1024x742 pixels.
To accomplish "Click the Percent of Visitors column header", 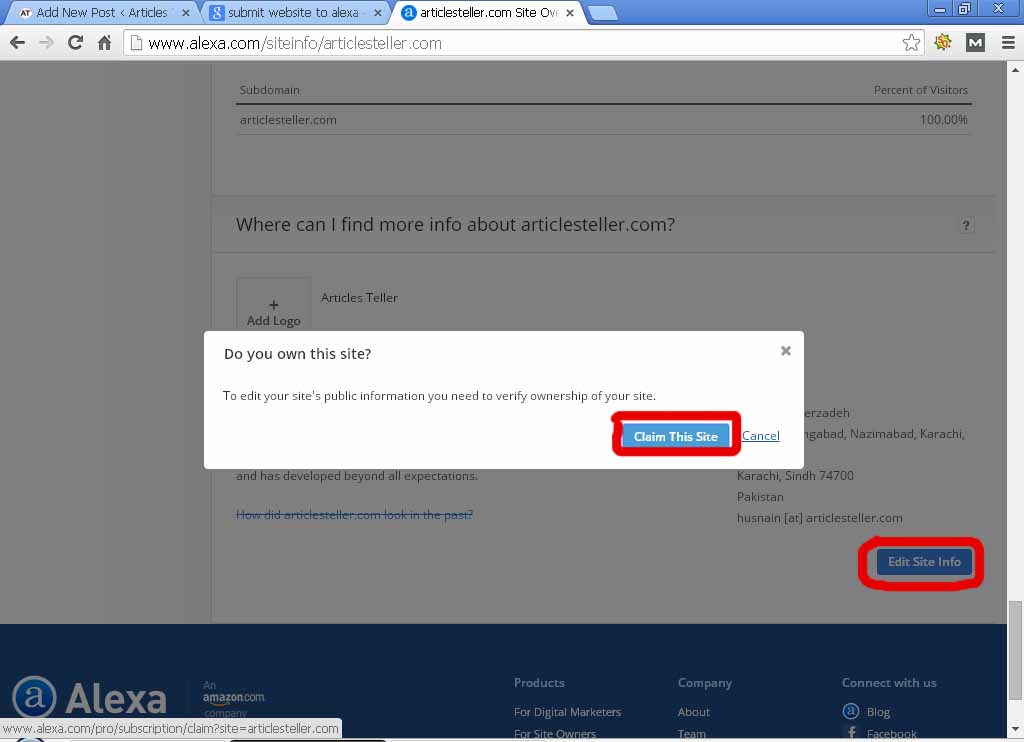I will (x=921, y=90).
